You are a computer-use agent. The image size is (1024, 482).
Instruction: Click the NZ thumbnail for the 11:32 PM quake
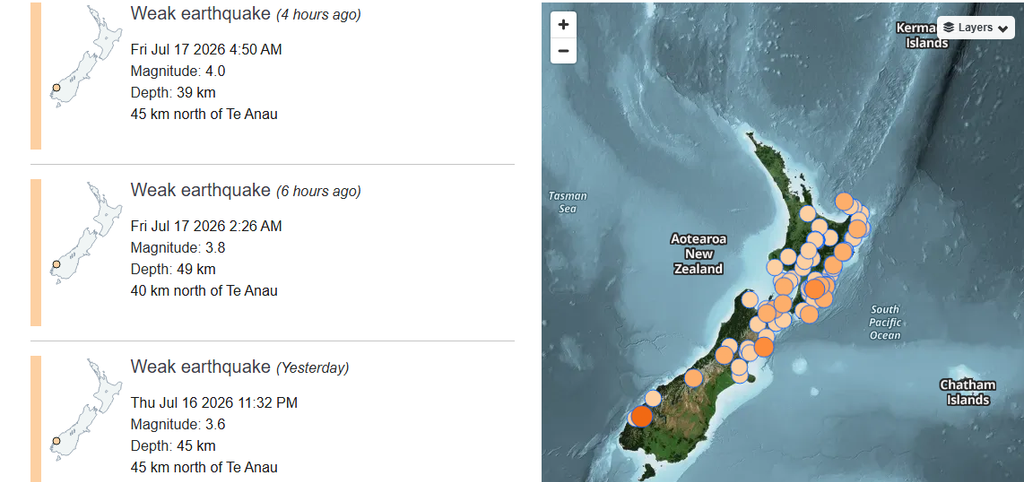[x=86, y=410]
